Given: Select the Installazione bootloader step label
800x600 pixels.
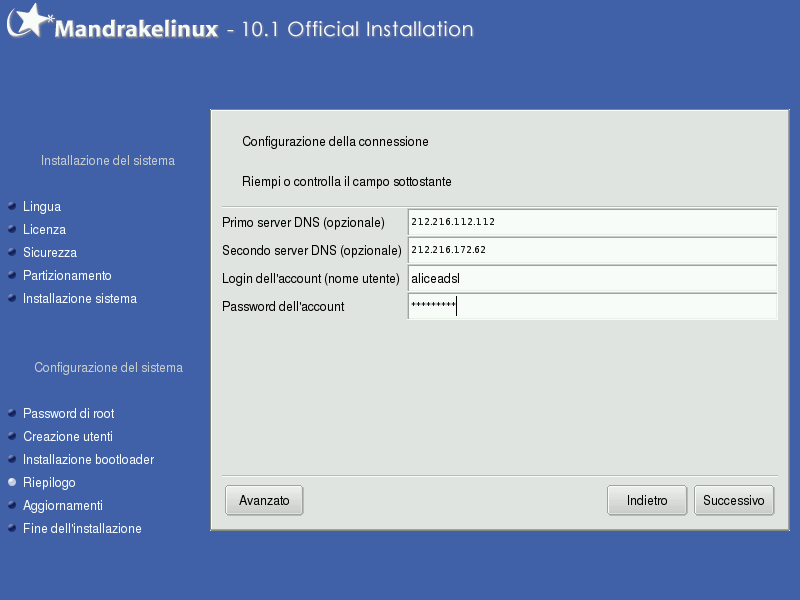Looking at the screenshot, I should click(88, 459).
